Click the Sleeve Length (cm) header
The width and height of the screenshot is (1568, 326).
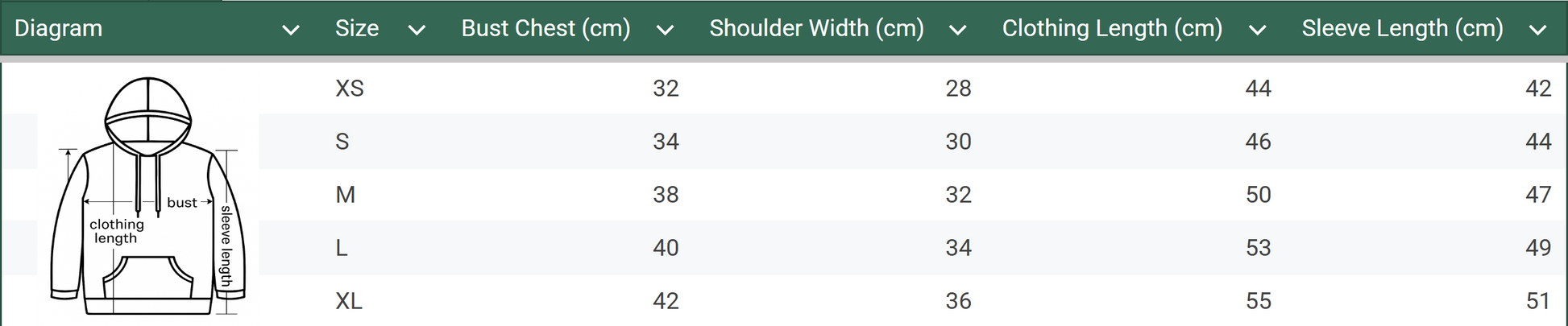[x=1402, y=28]
